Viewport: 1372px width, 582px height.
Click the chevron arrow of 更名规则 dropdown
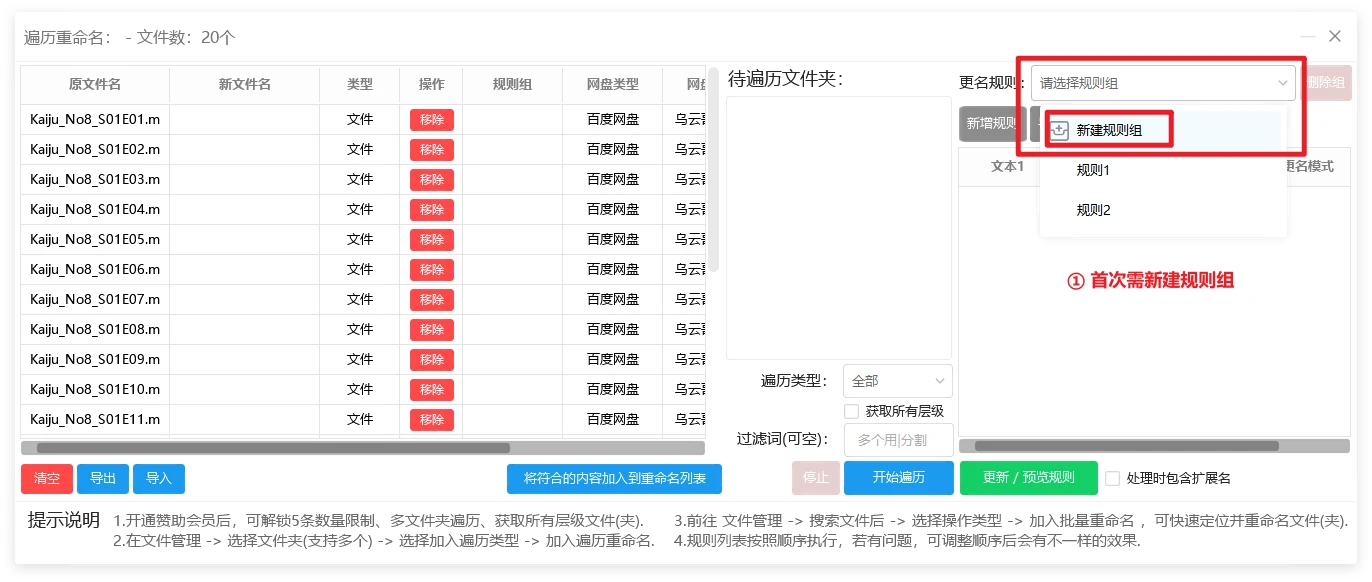pyautogui.click(x=1282, y=84)
